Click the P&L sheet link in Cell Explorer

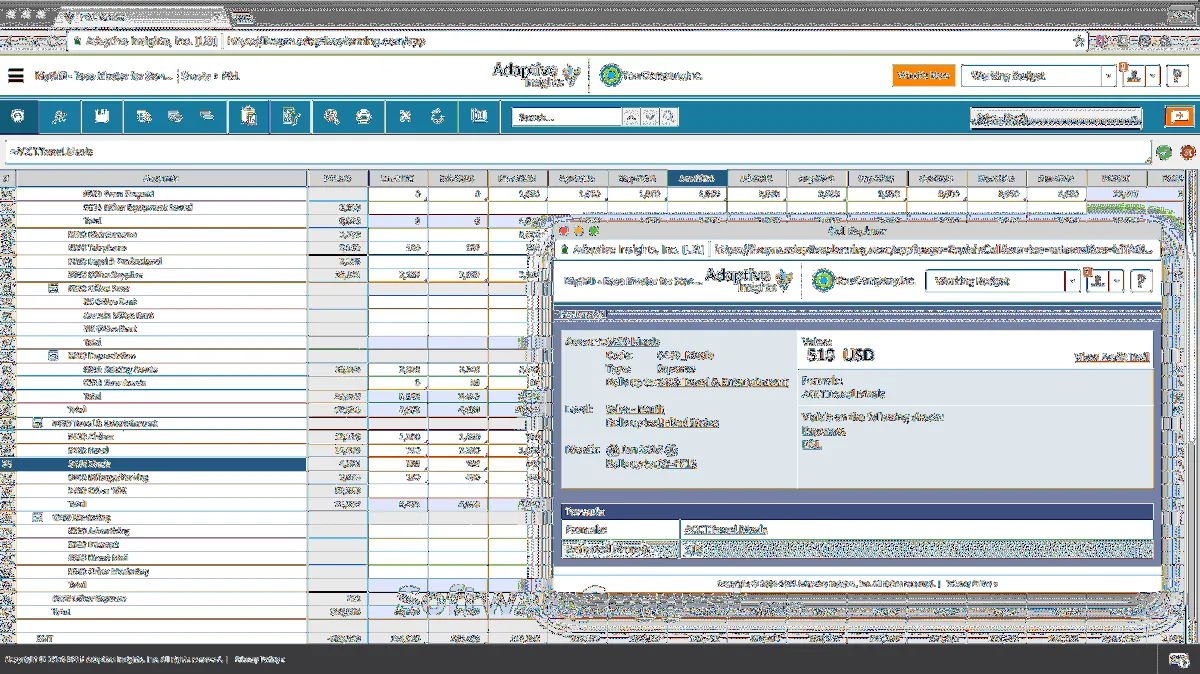coord(811,444)
